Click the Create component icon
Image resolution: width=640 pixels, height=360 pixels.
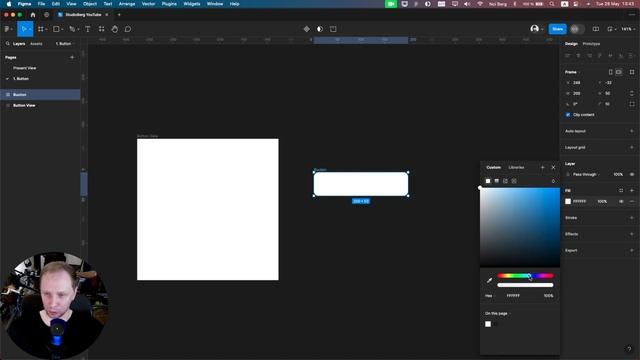click(x=307, y=29)
